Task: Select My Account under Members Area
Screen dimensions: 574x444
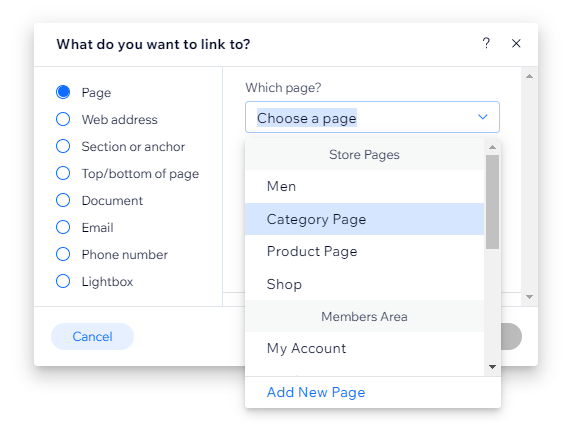Action: [364, 348]
